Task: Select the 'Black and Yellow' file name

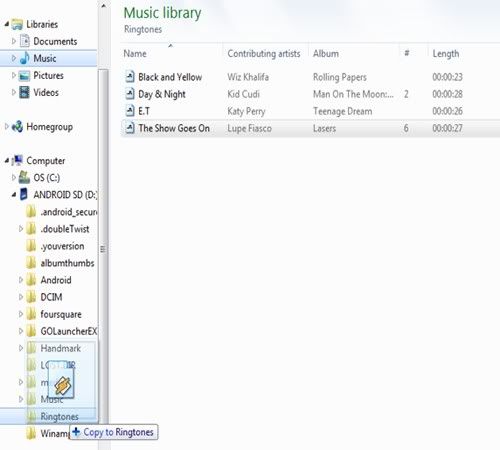Action: coord(170,77)
